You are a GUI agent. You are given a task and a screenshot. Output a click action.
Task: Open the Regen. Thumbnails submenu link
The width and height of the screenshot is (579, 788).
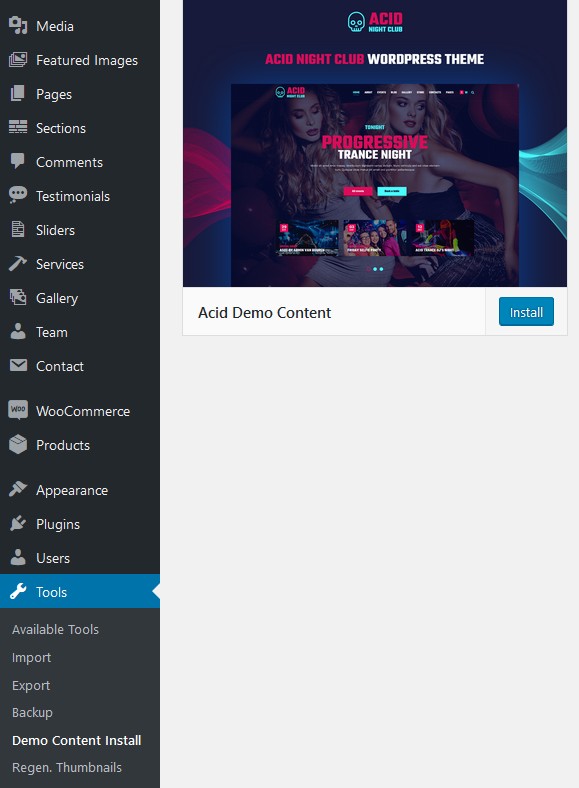67,767
